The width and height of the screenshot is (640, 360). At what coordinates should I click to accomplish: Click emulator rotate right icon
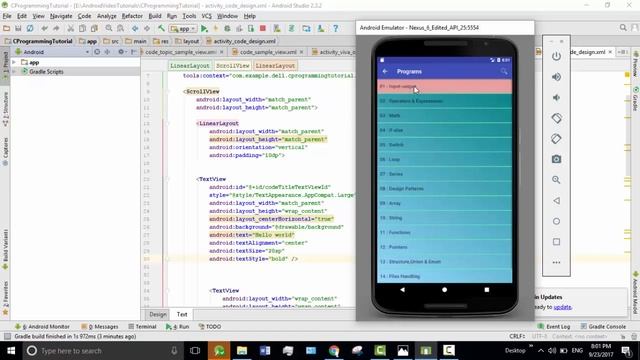(x=556, y=139)
